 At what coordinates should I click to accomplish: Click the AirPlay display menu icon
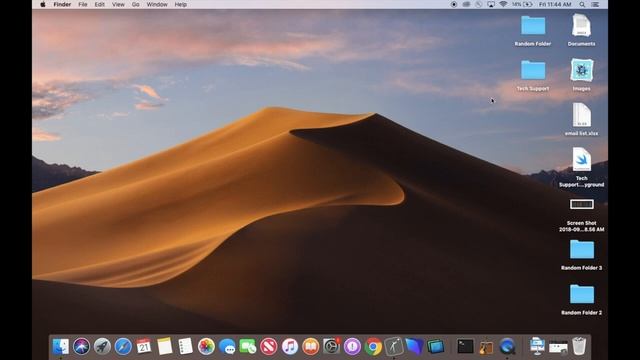click(491, 4)
